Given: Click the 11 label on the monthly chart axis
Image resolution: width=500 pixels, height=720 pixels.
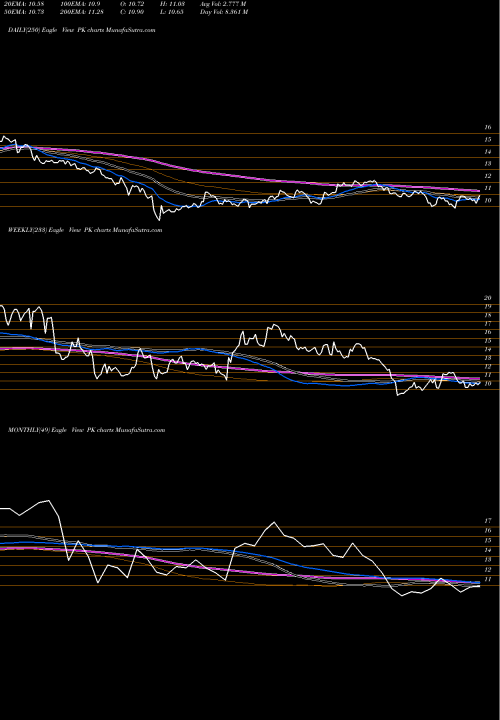Looking at the screenshot, I should click(x=488, y=579).
